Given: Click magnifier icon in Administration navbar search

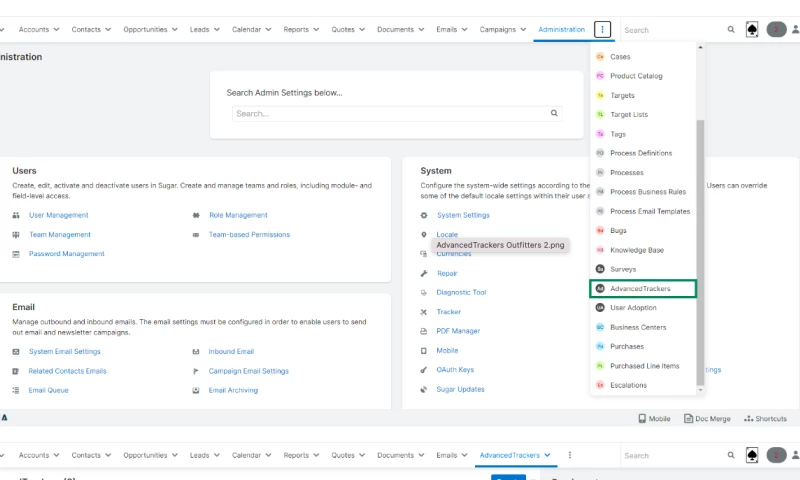Looking at the screenshot, I should tap(731, 30).
